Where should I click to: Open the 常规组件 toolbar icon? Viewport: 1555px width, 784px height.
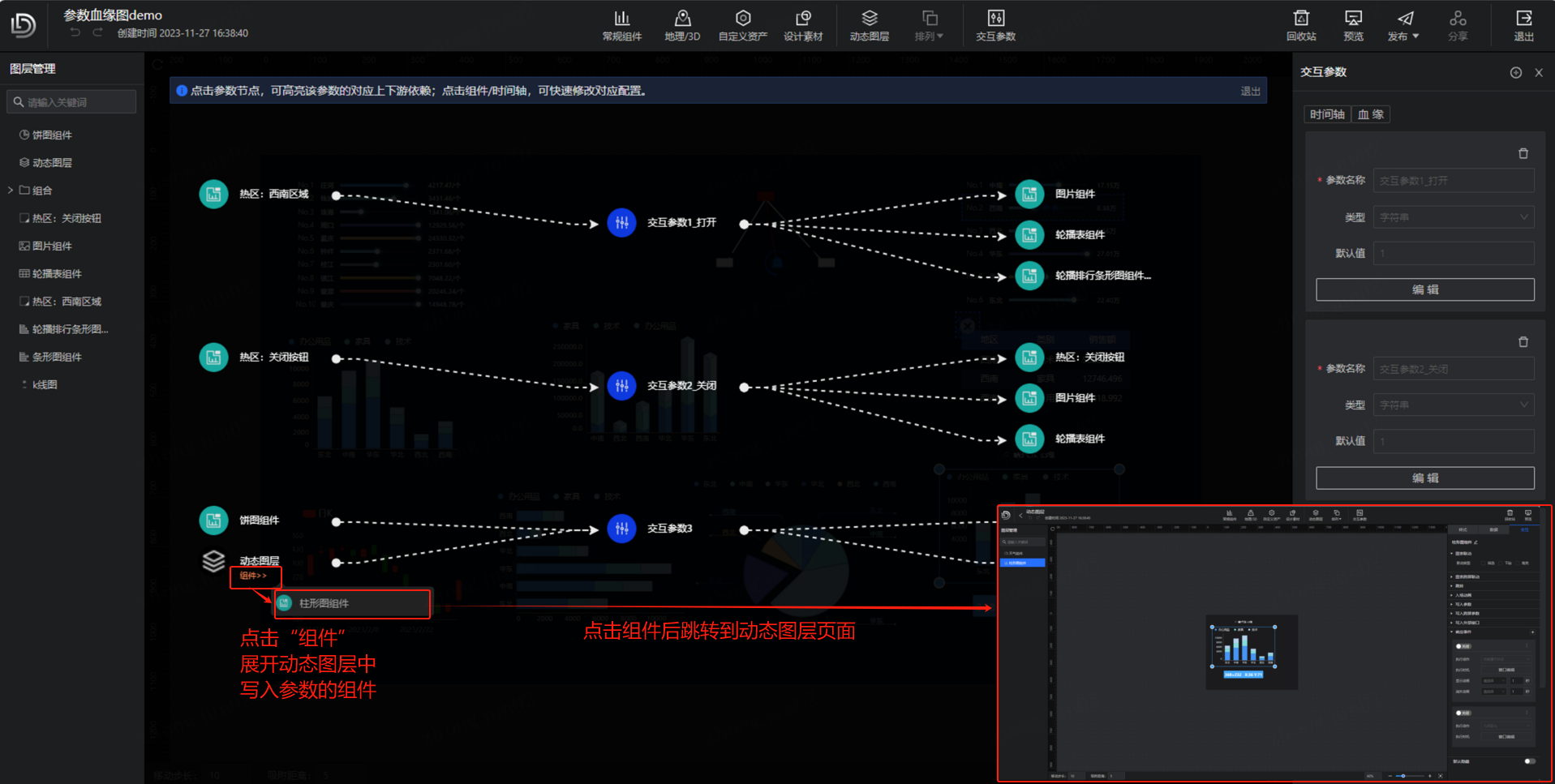pyautogui.click(x=621, y=25)
